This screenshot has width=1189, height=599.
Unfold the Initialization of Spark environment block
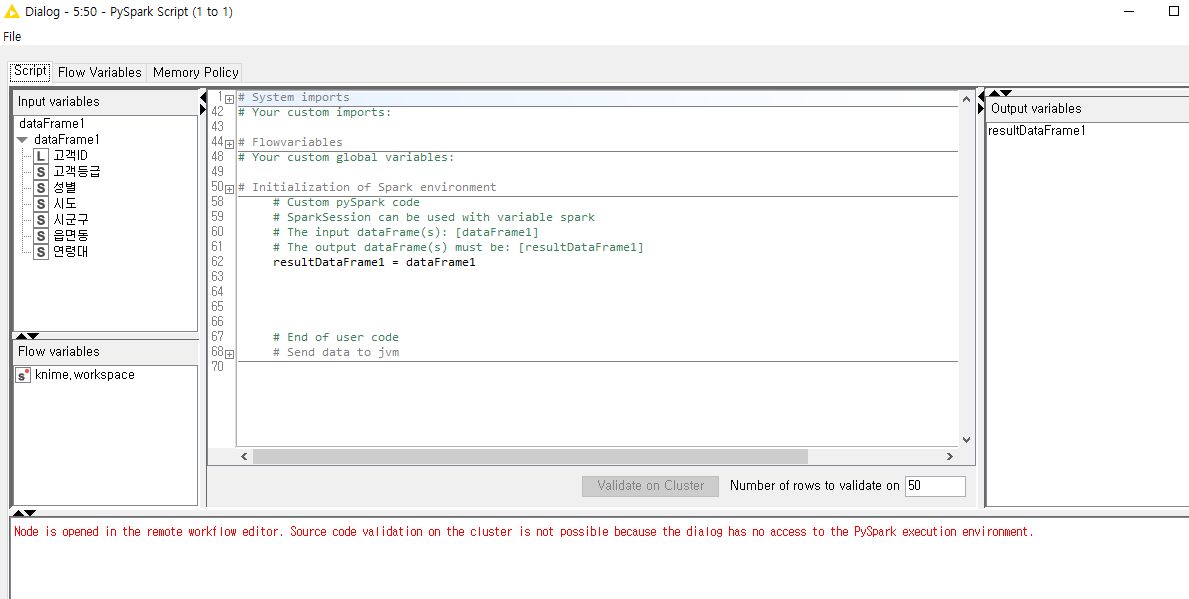229,188
